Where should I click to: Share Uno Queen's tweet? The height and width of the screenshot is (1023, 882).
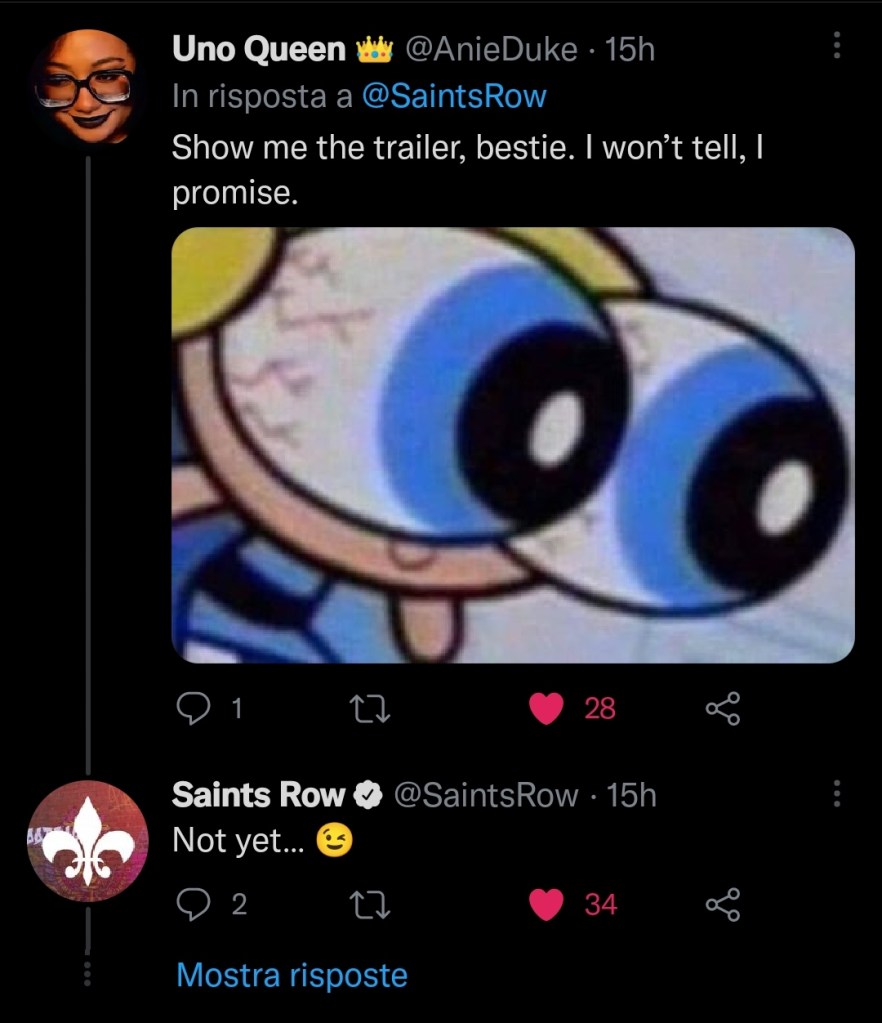[722, 709]
